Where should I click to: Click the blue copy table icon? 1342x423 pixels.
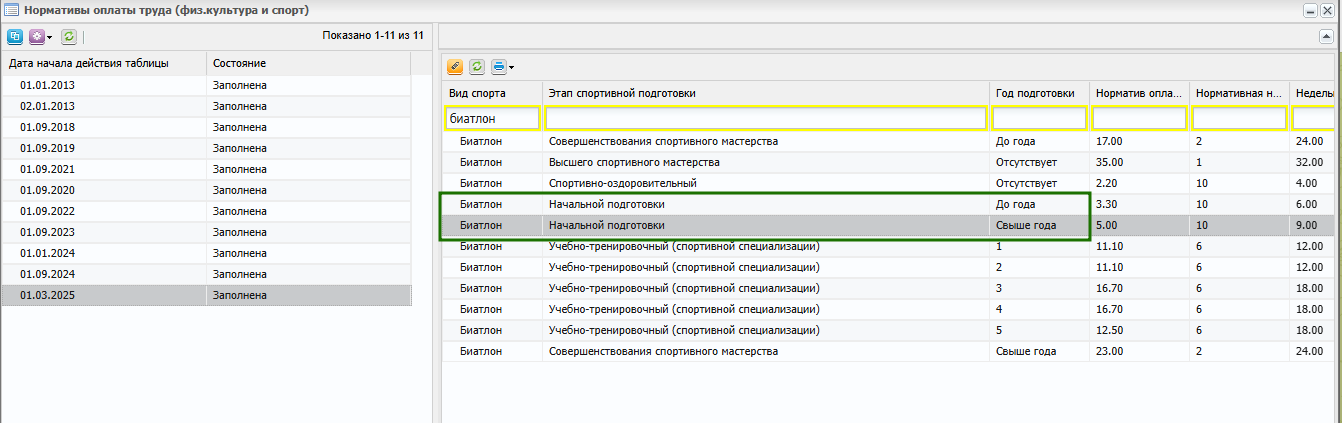(15, 36)
